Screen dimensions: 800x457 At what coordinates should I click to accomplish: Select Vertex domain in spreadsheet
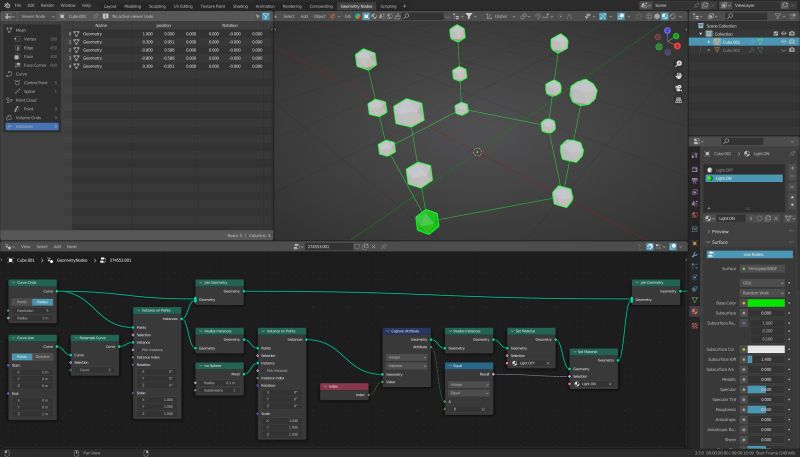pyautogui.click(x=34, y=39)
